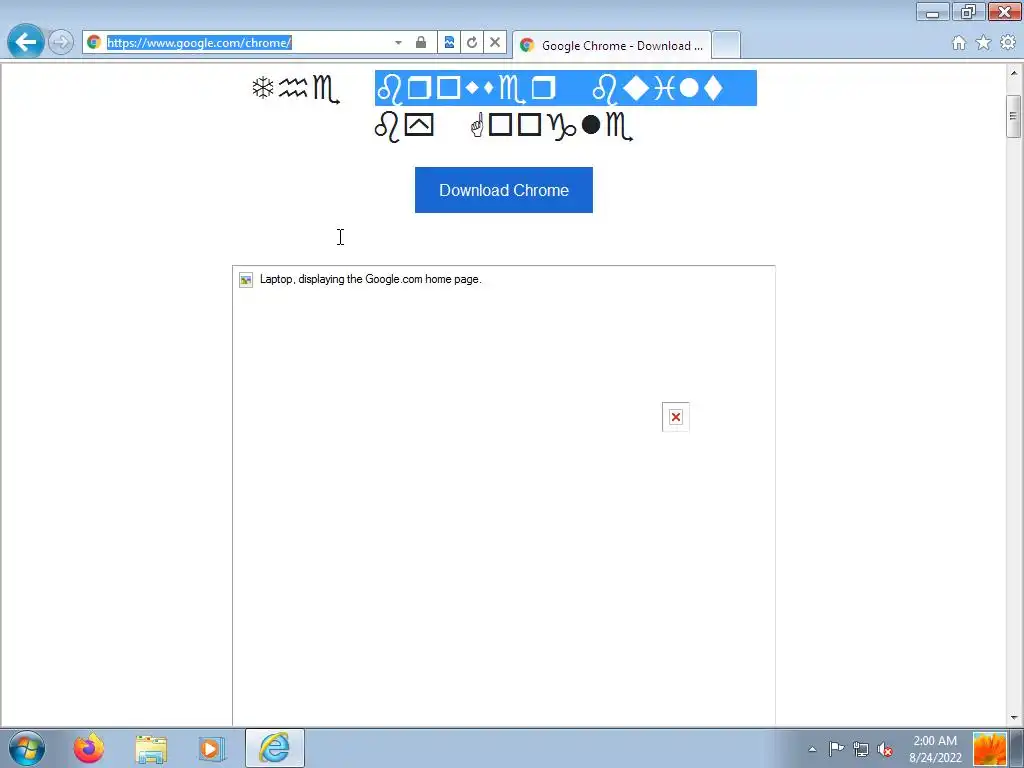Image resolution: width=1024 pixels, height=768 pixels.
Task: Click the flower icon in the tray
Action: click(990, 748)
